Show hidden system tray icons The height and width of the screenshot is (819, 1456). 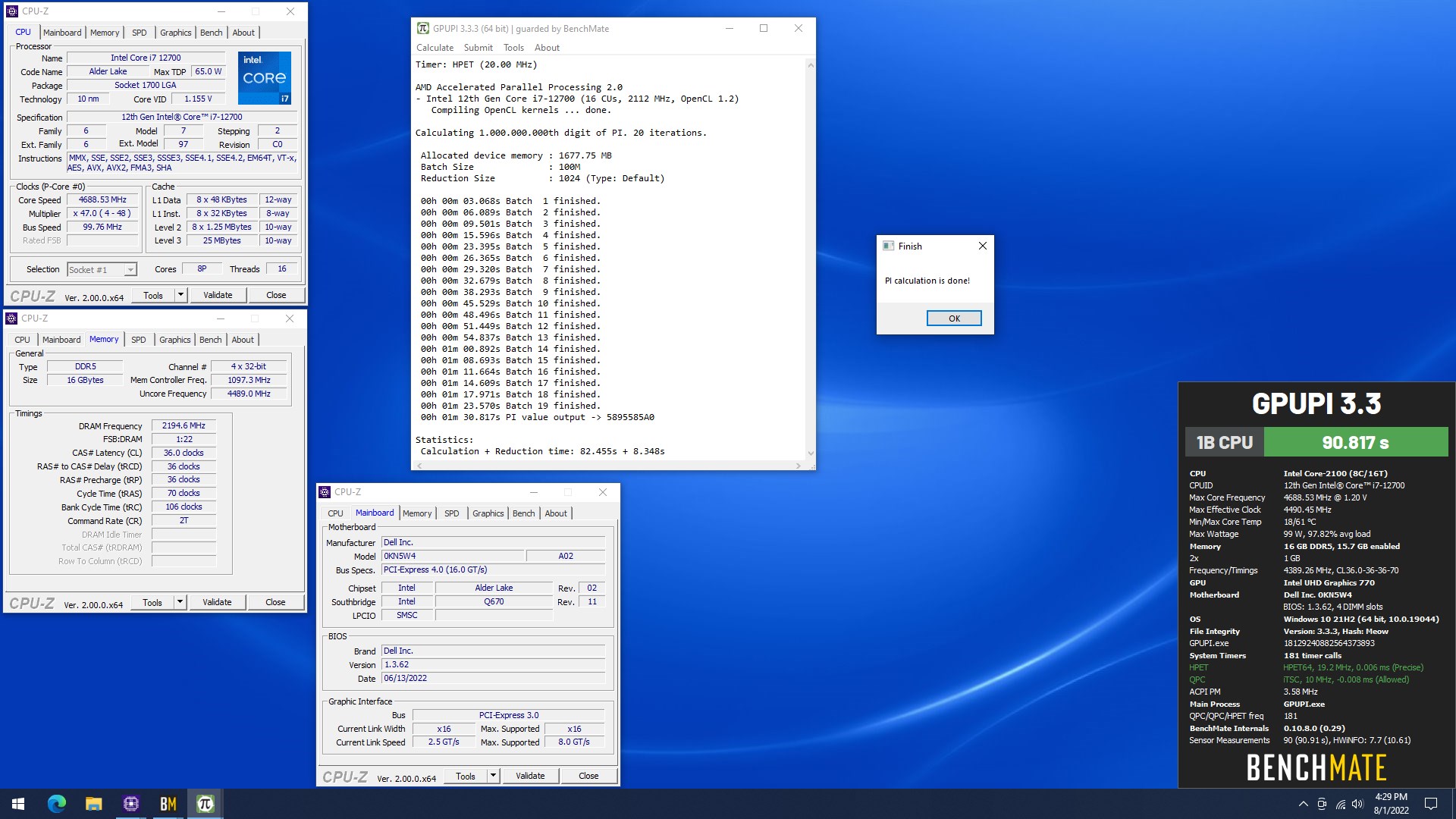[1303, 804]
